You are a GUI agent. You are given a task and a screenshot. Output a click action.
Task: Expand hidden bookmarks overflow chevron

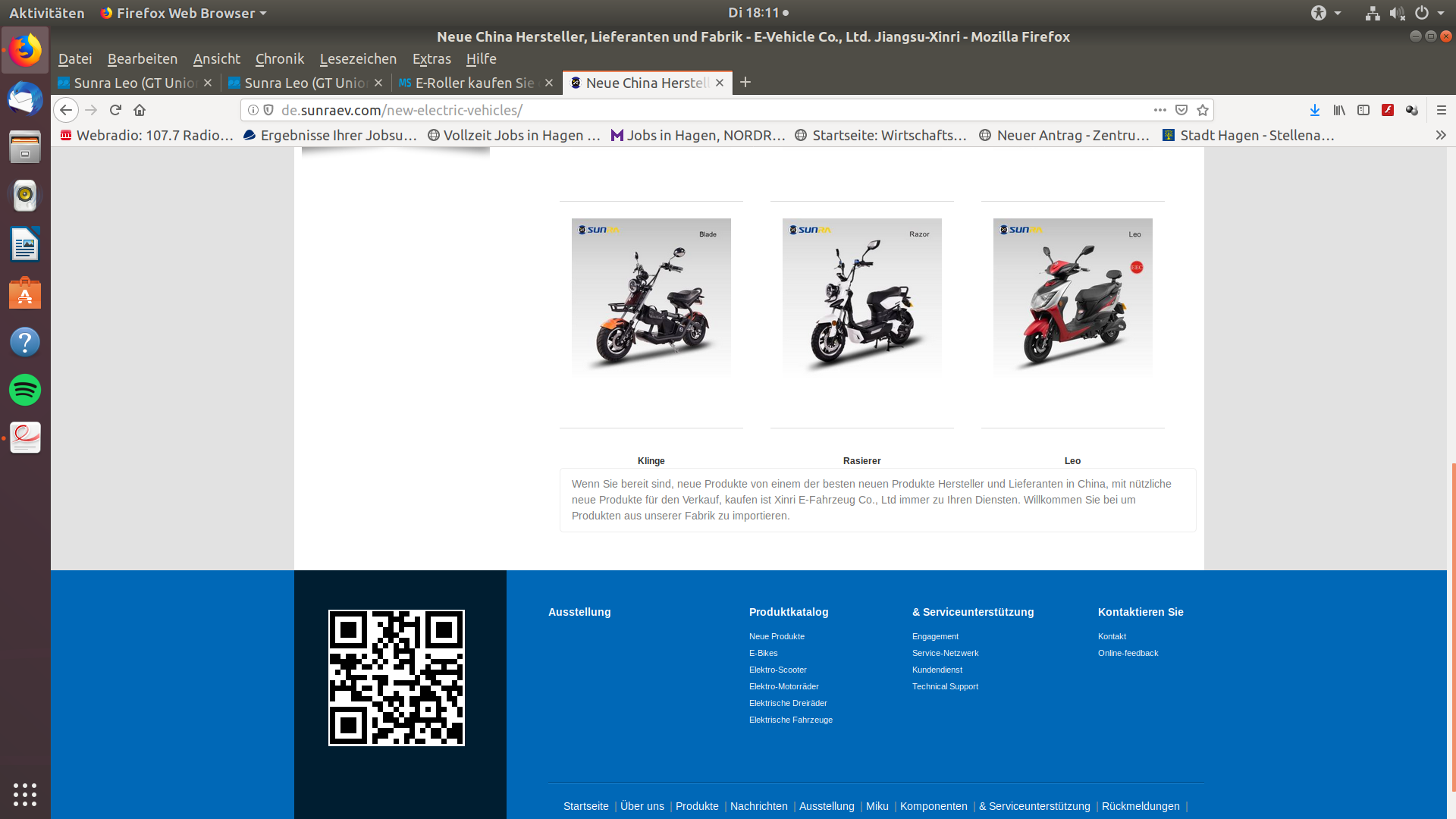(x=1441, y=135)
